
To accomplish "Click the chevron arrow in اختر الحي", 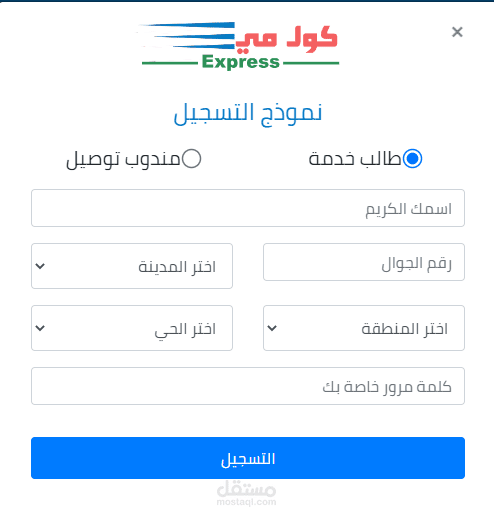I will (x=40, y=328).
